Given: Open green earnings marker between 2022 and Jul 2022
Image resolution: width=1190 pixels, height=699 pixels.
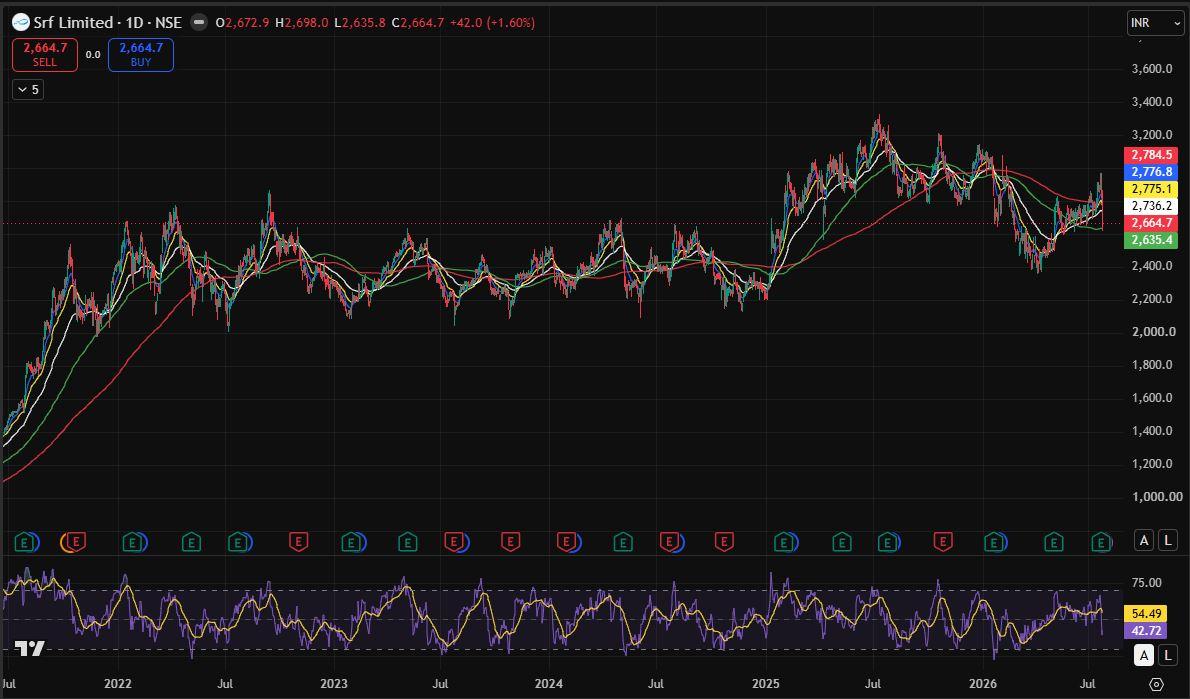Looking at the screenshot, I should pyautogui.click(x=191, y=542).
